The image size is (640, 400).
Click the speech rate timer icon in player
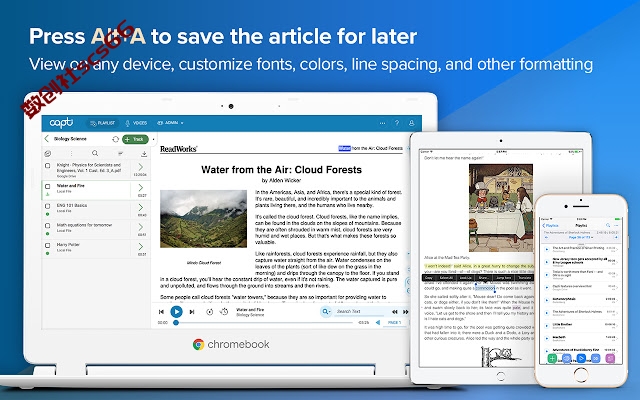click(224, 312)
